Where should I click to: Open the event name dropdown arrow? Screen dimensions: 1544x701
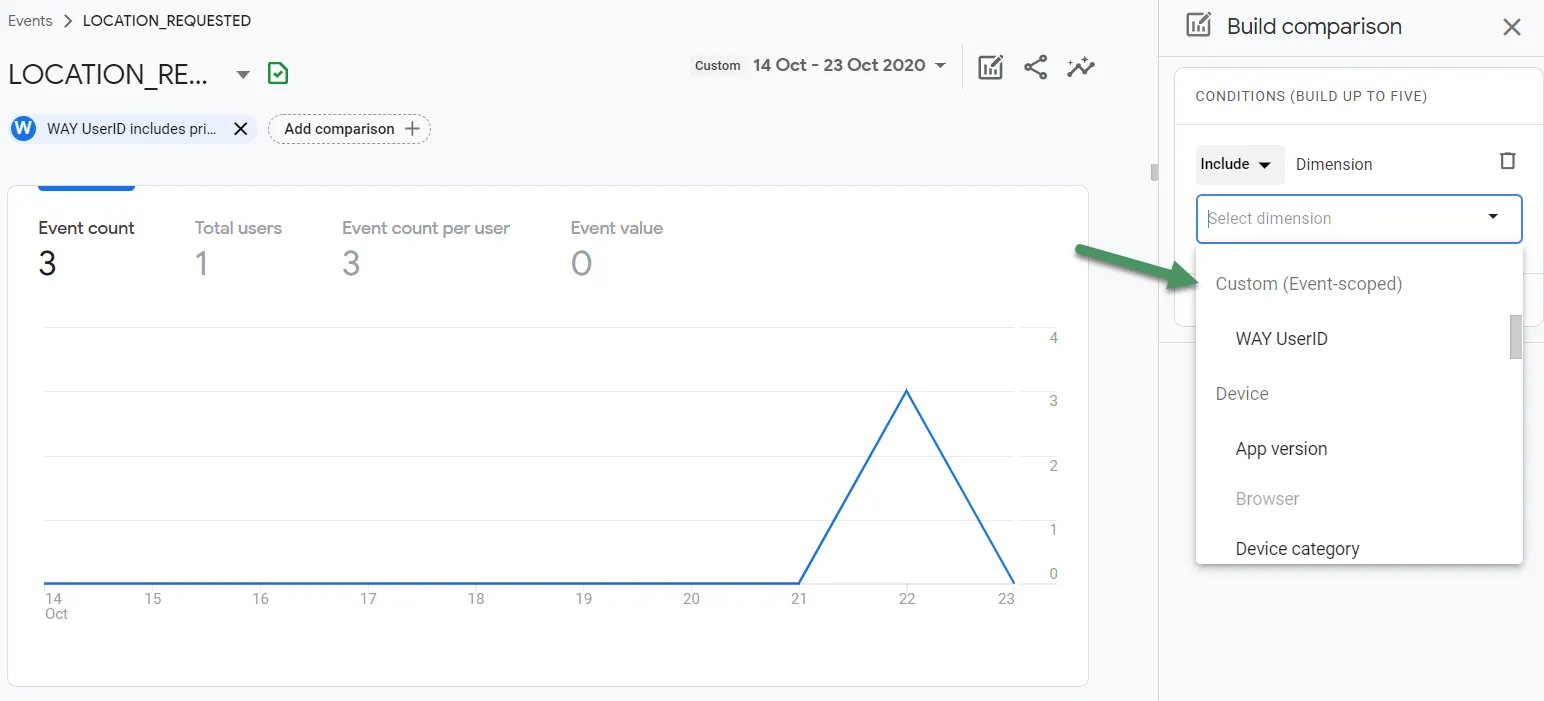pos(242,75)
